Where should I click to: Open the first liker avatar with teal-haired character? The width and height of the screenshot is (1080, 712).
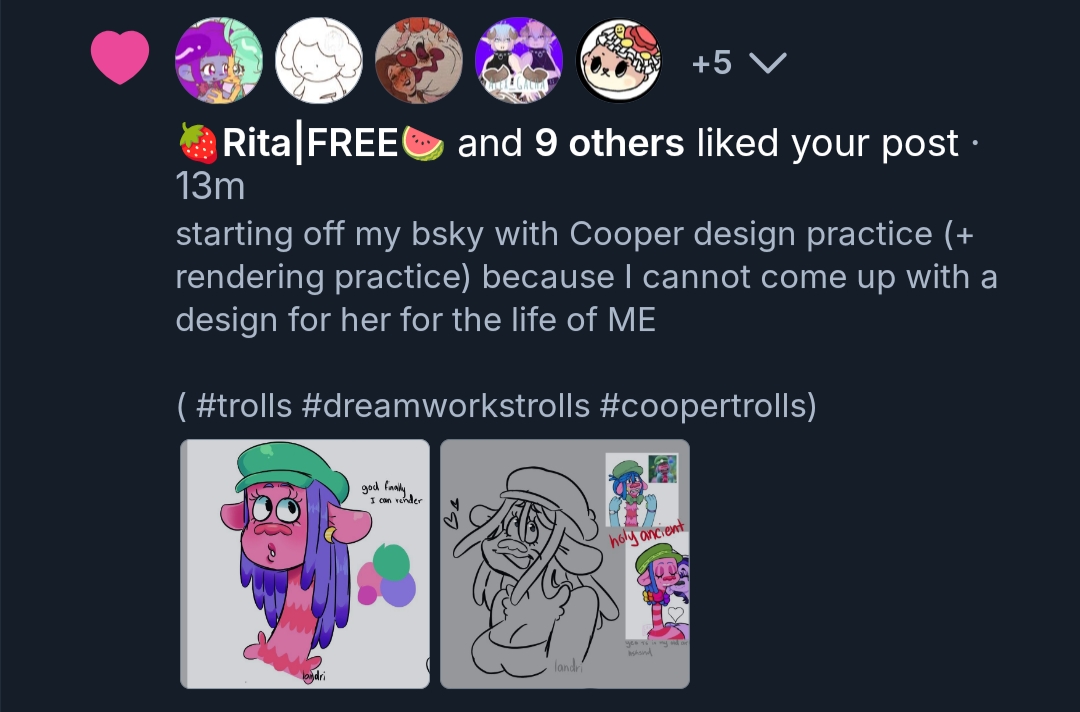coord(219,61)
